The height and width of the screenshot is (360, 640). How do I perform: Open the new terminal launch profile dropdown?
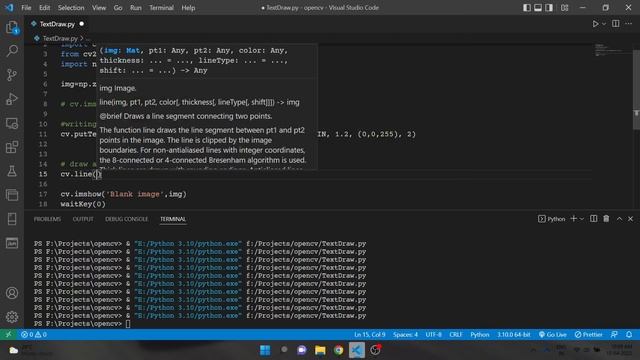pos(582,219)
